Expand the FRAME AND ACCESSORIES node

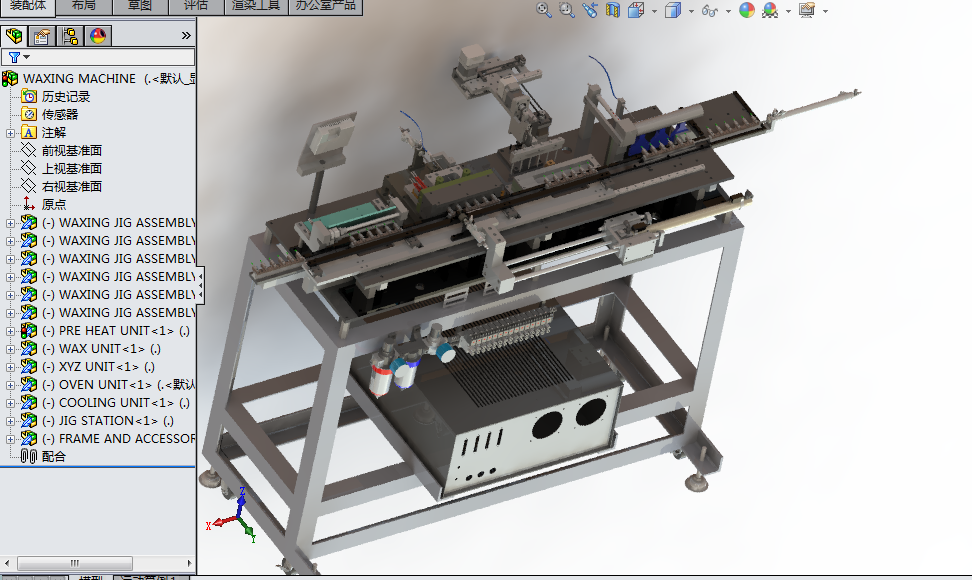tap(11, 439)
